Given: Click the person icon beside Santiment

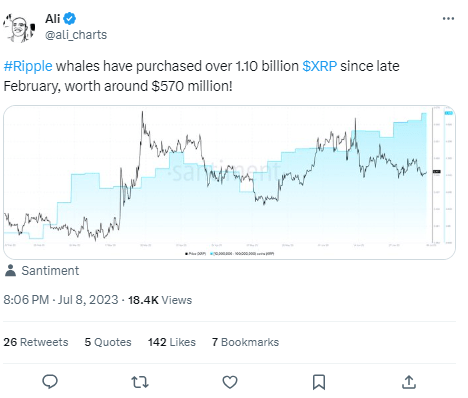Looking at the screenshot, I should (10, 271).
